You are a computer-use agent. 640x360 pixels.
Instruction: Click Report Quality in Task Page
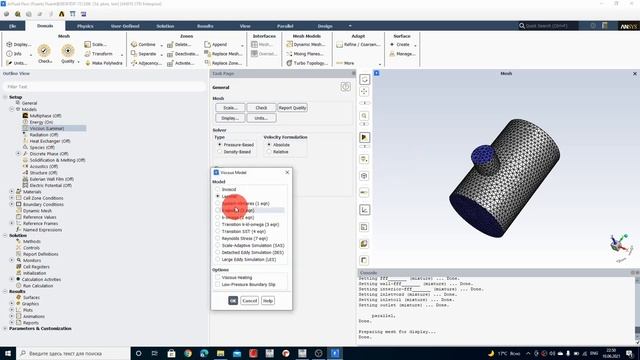tap(292, 108)
